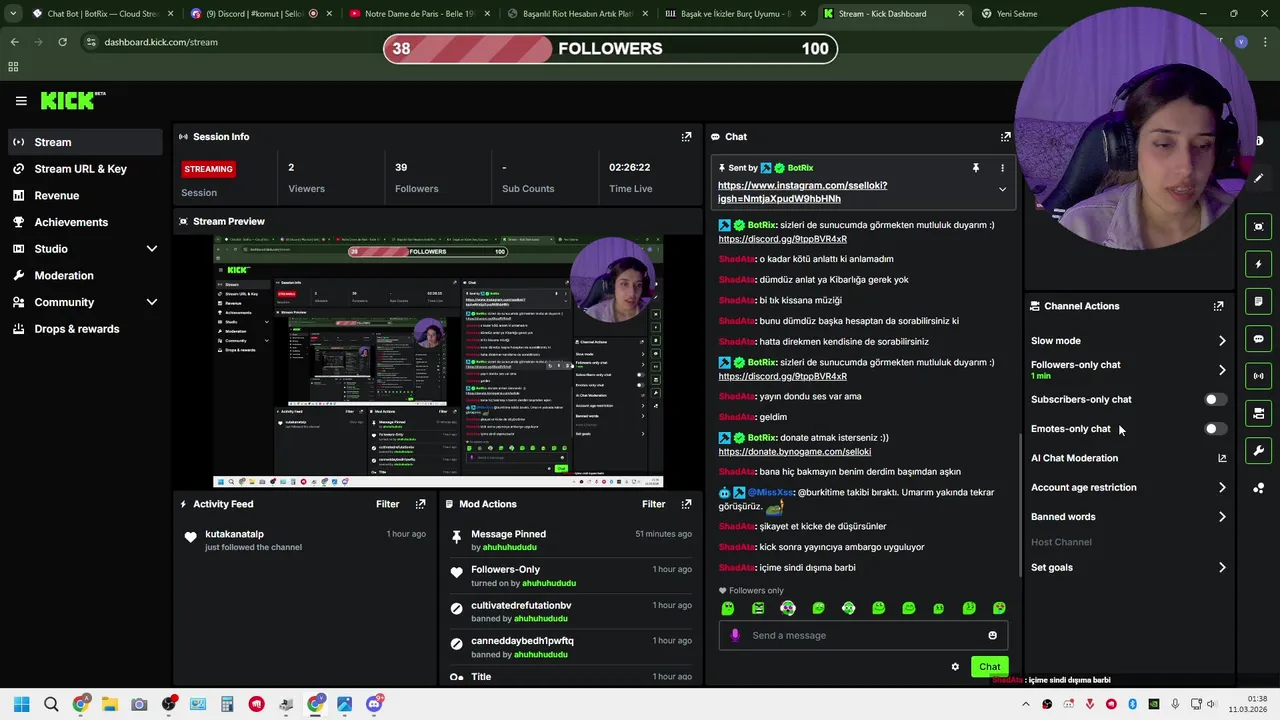Expand the Set goals option
This screenshot has height=720, width=1280.
[x=1222, y=568]
